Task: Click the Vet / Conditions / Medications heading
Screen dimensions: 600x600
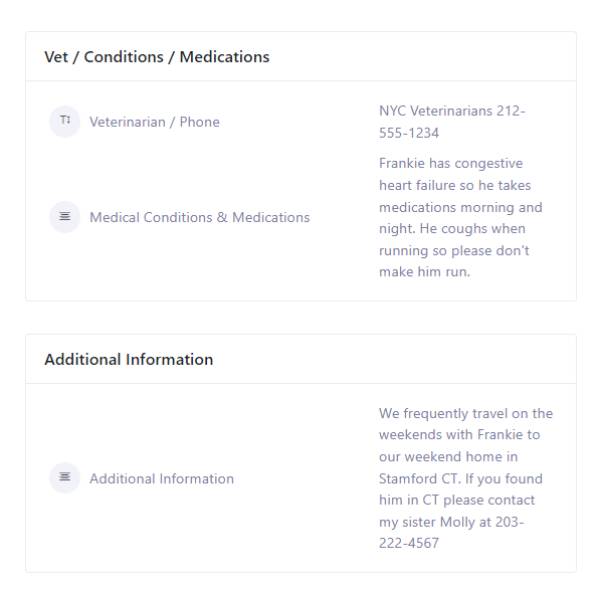Action: coord(157,57)
